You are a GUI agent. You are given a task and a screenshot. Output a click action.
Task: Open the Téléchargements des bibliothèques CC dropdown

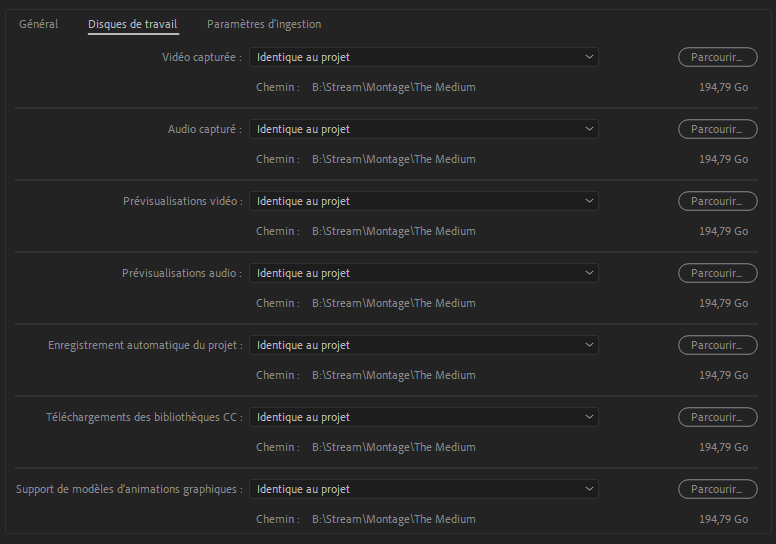pyautogui.click(x=424, y=417)
